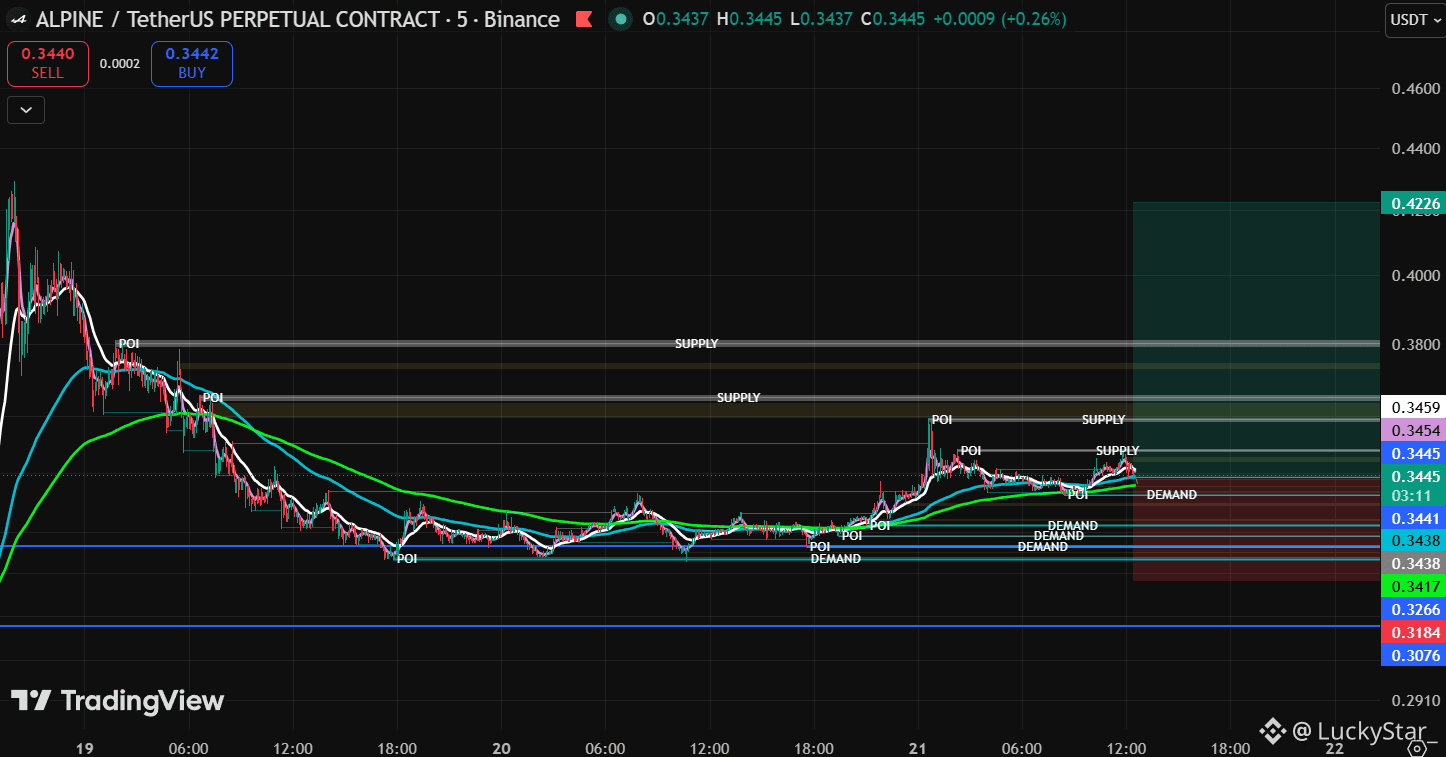
Task: Click the date label 21 on time axis
Action: click(x=918, y=748)
